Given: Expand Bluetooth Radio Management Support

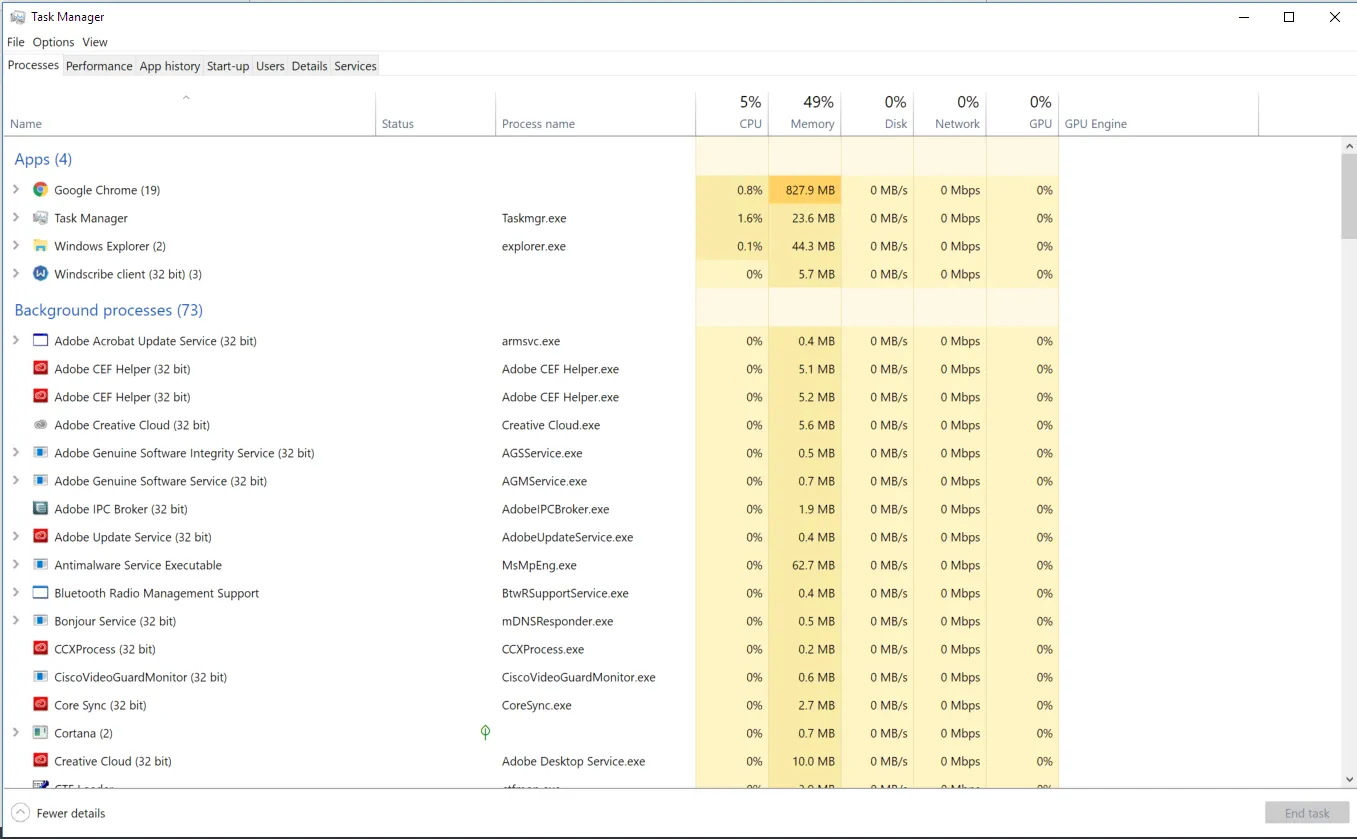Looking at the screenshot, I should (15, 592).
